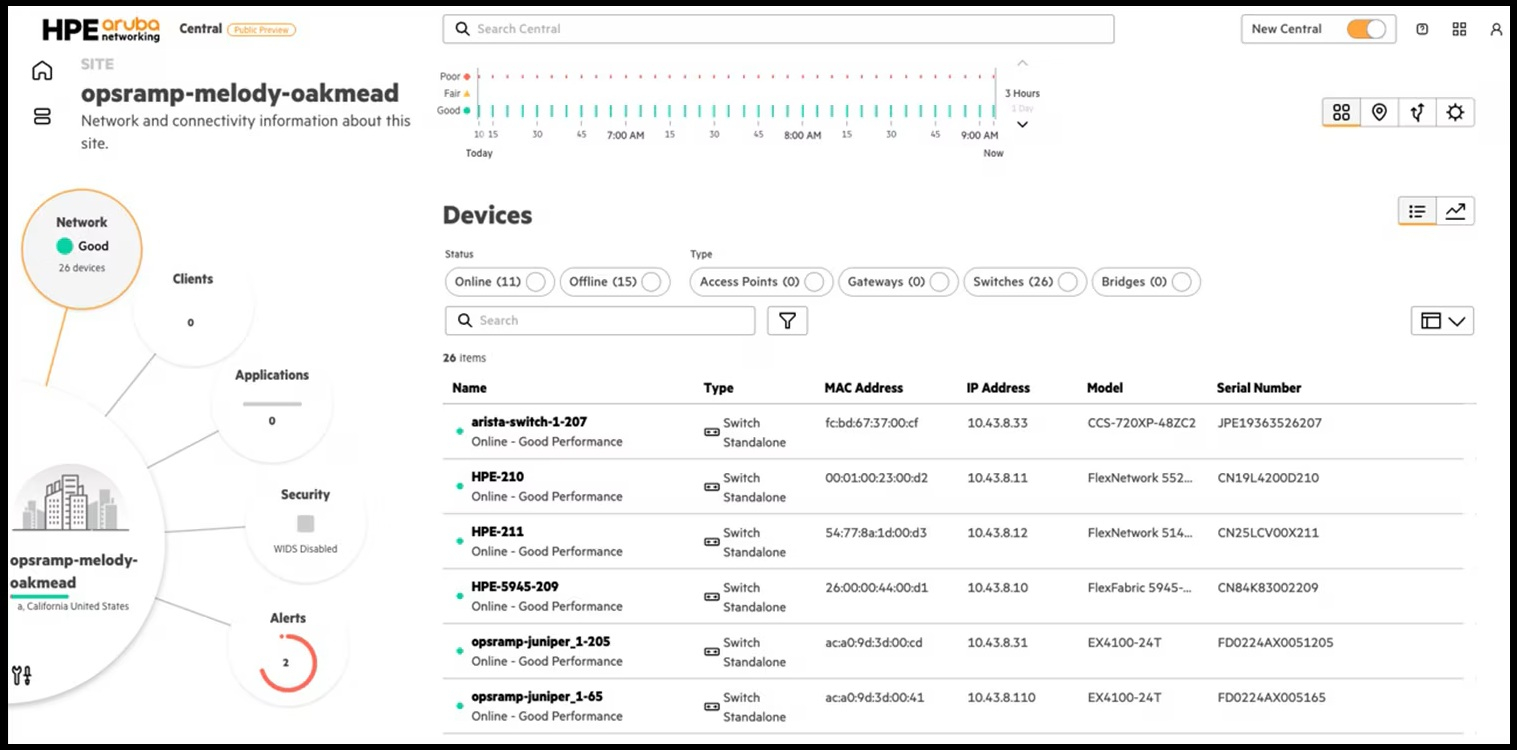Viewport: 1517px width, 750px height.
Task: Open the help question mark icon
Action: tap(1422, 29)
